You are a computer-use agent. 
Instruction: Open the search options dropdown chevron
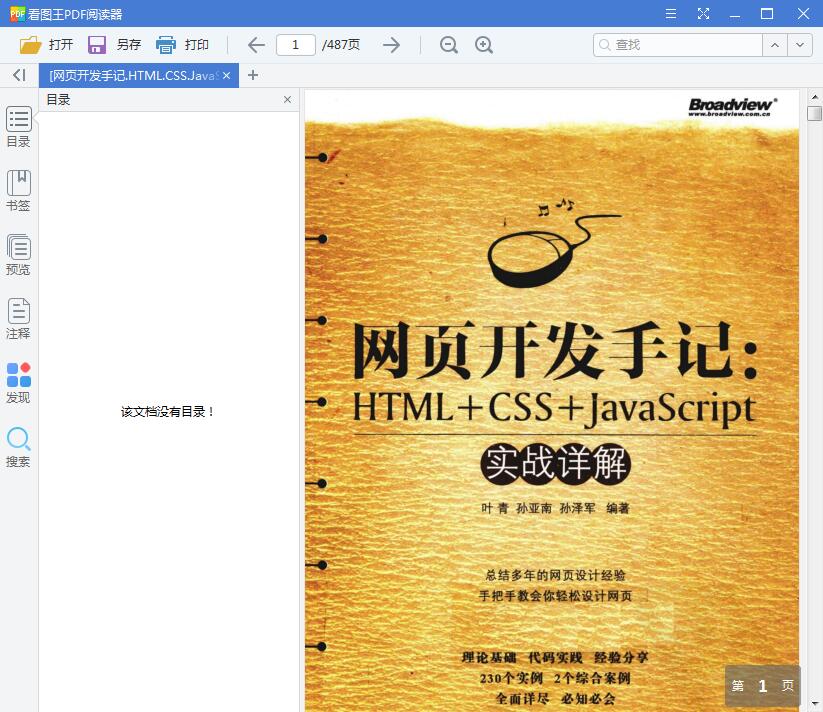(800, 45)
